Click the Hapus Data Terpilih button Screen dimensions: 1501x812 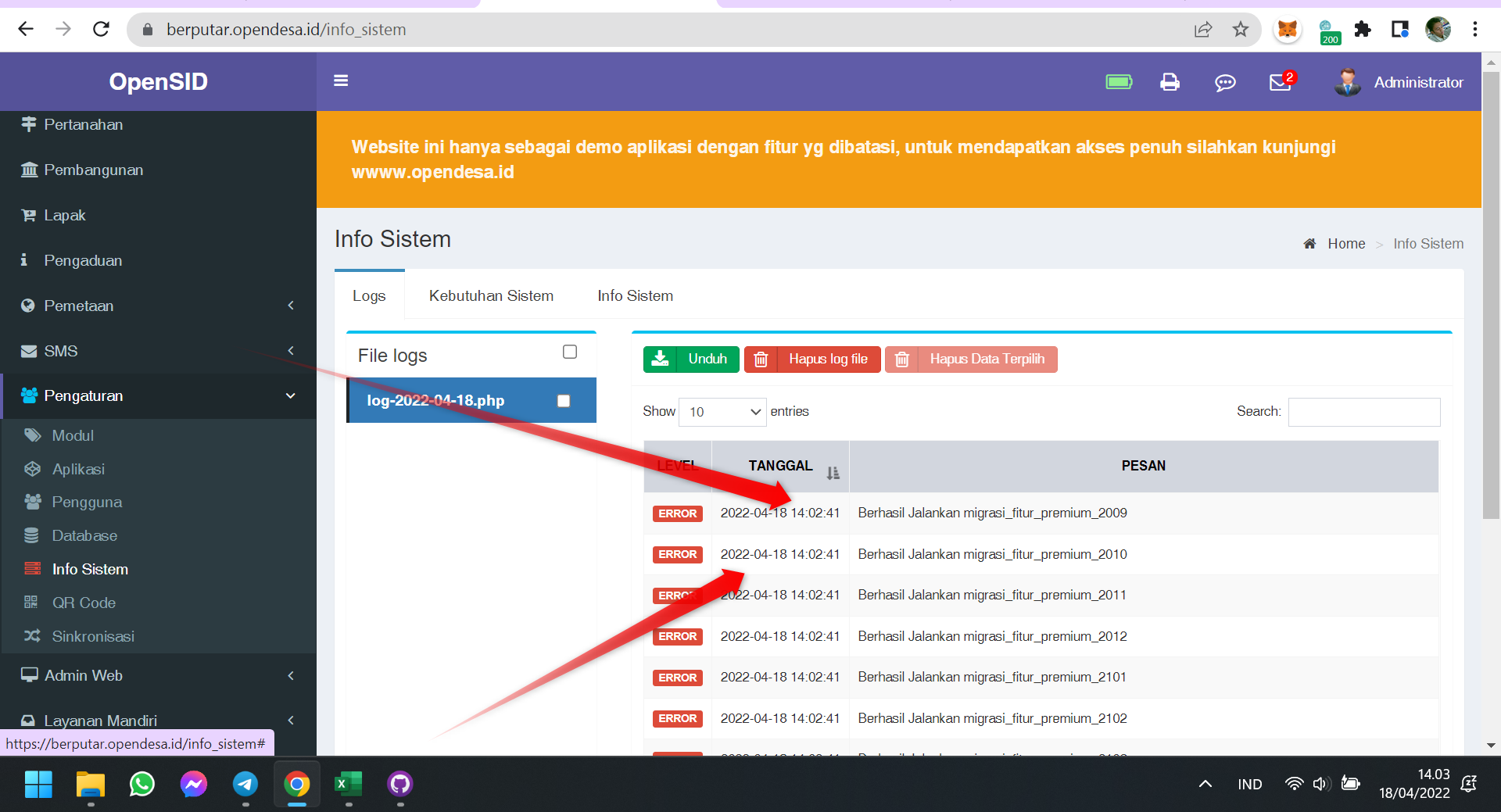(971, 359)
